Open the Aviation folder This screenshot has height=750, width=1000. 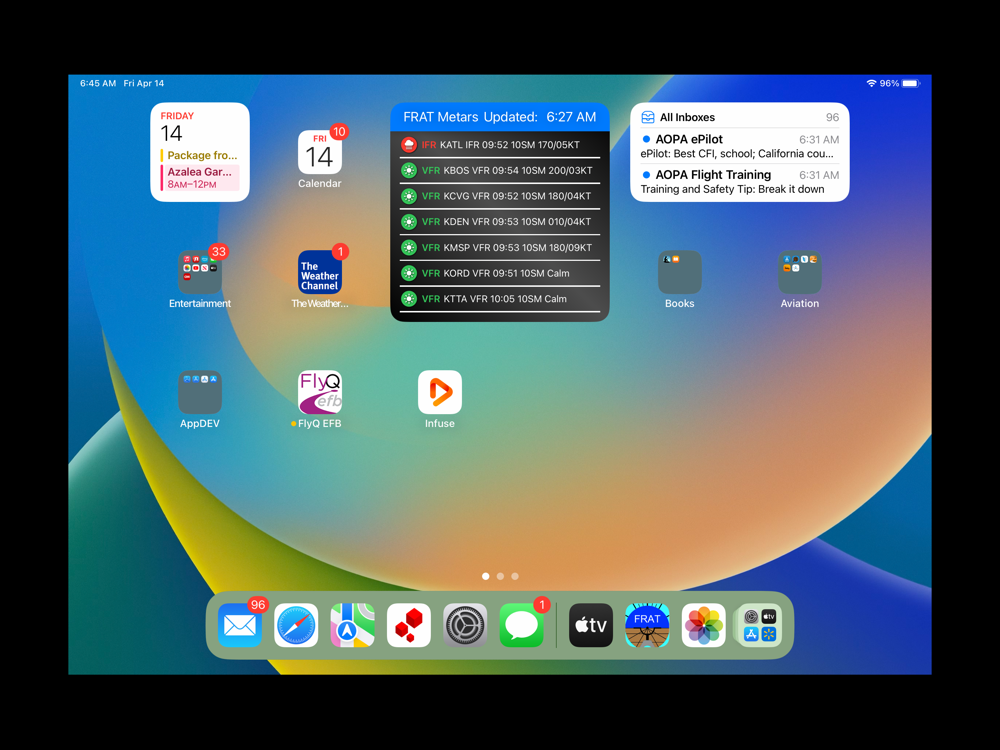(800, 272)
